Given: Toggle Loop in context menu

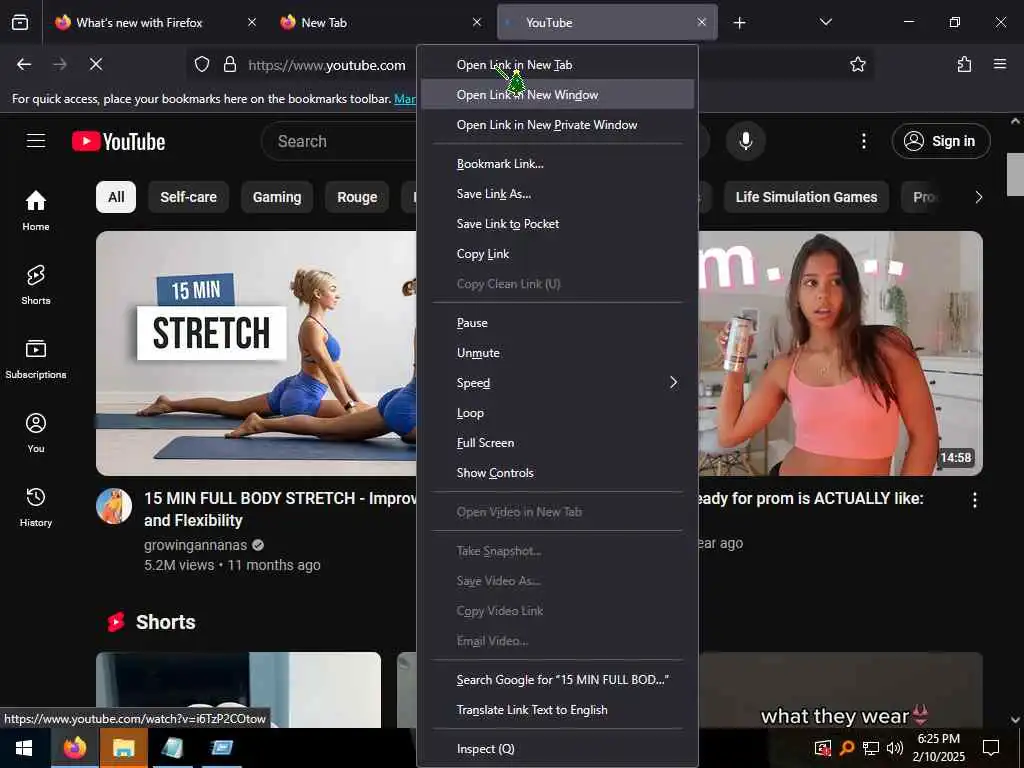Looking at the screenshot, I should 557,413.
